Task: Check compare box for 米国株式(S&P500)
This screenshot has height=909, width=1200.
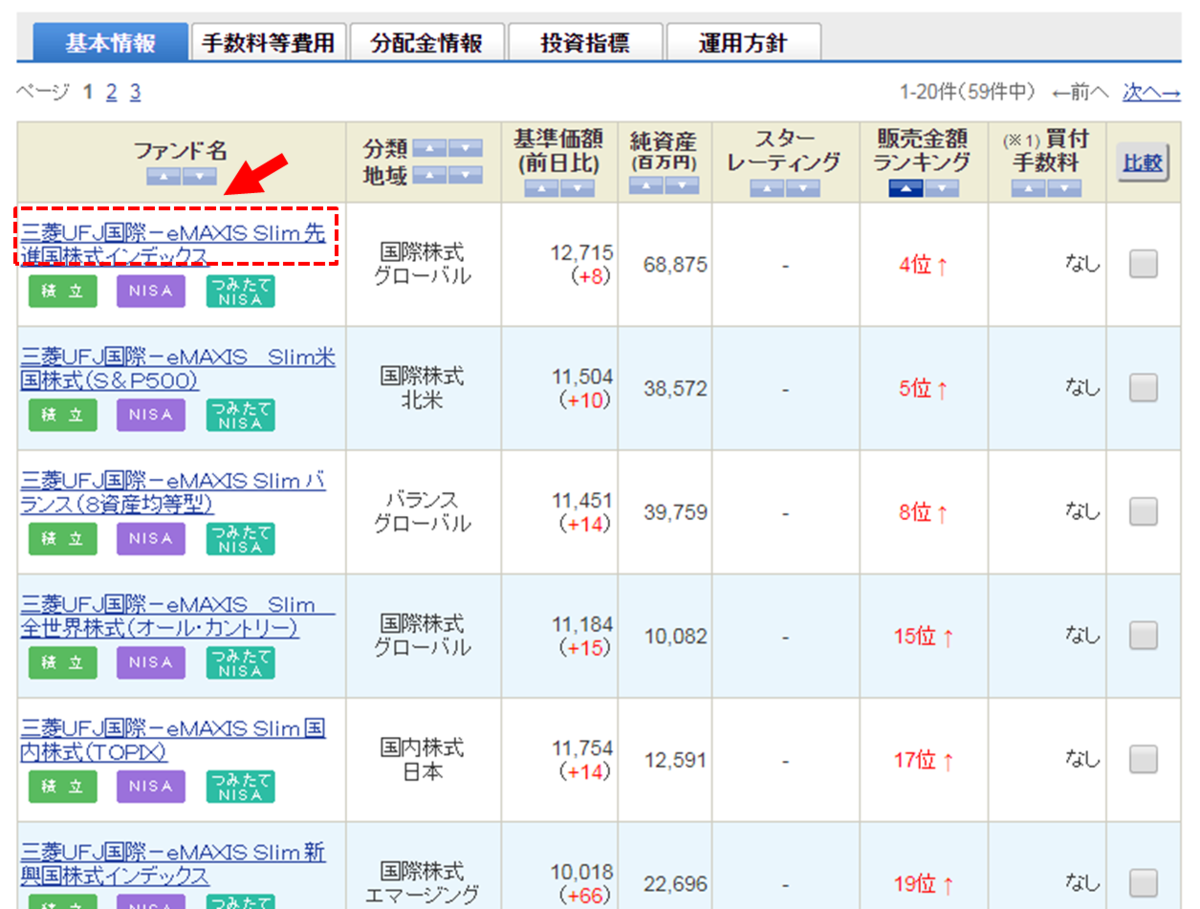Action: (1143, 388)
